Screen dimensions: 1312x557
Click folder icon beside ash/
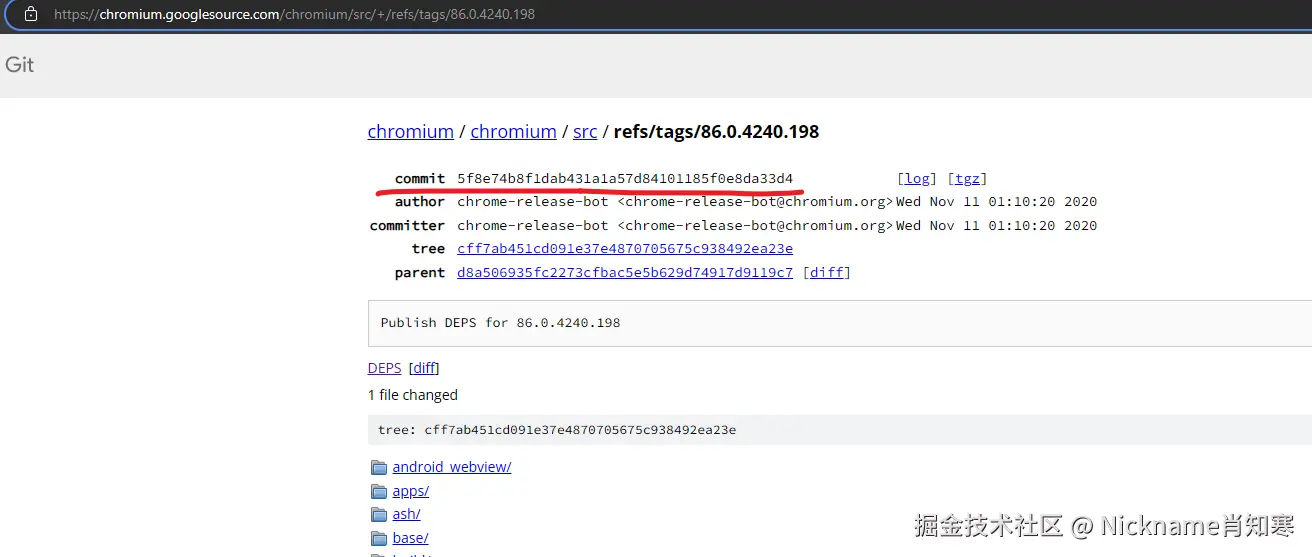[x=379, y=515]
